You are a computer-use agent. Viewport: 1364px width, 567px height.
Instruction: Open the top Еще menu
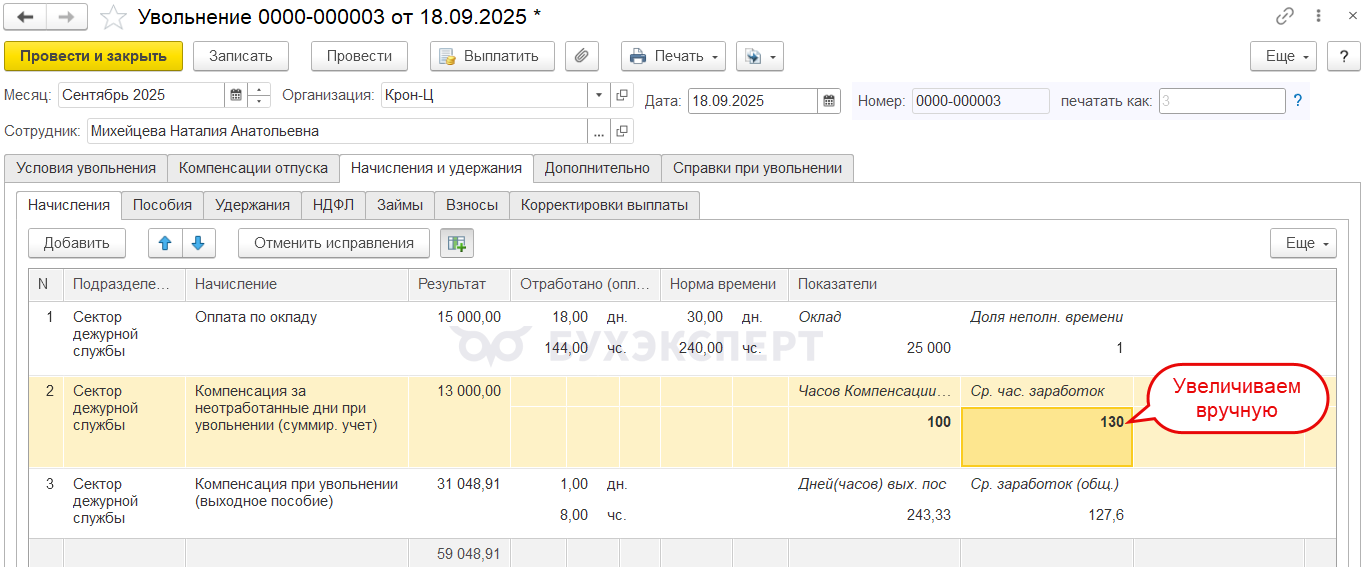pos(1283,56)
